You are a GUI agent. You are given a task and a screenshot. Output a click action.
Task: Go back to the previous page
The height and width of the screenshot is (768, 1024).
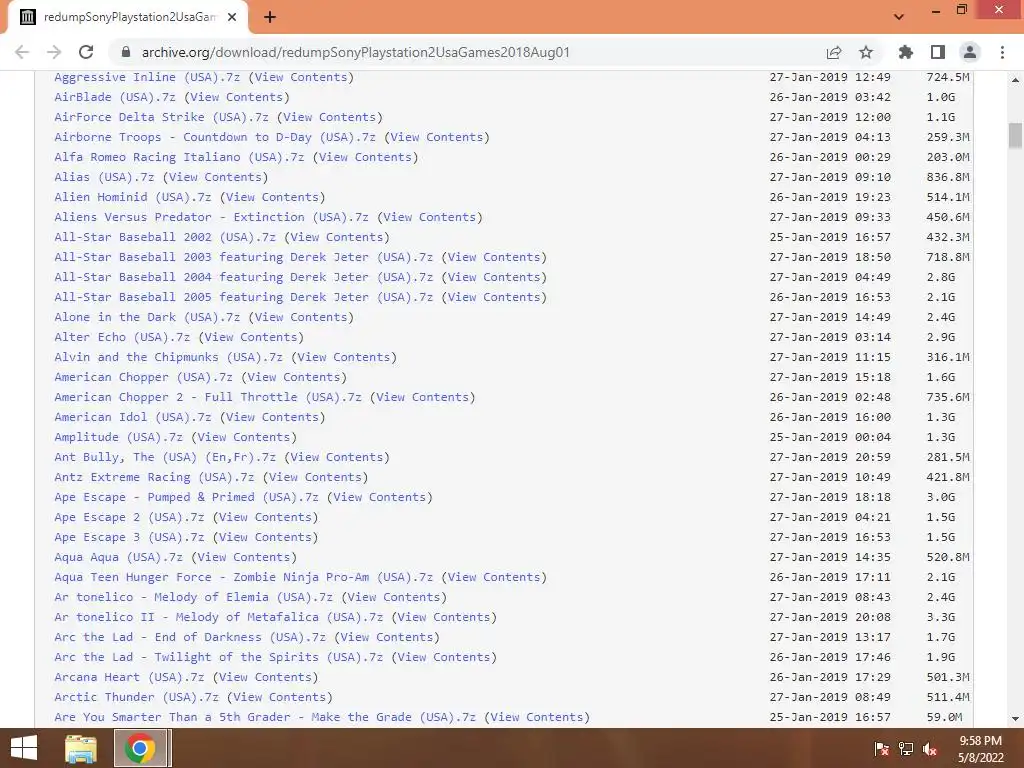click(22, 52)
